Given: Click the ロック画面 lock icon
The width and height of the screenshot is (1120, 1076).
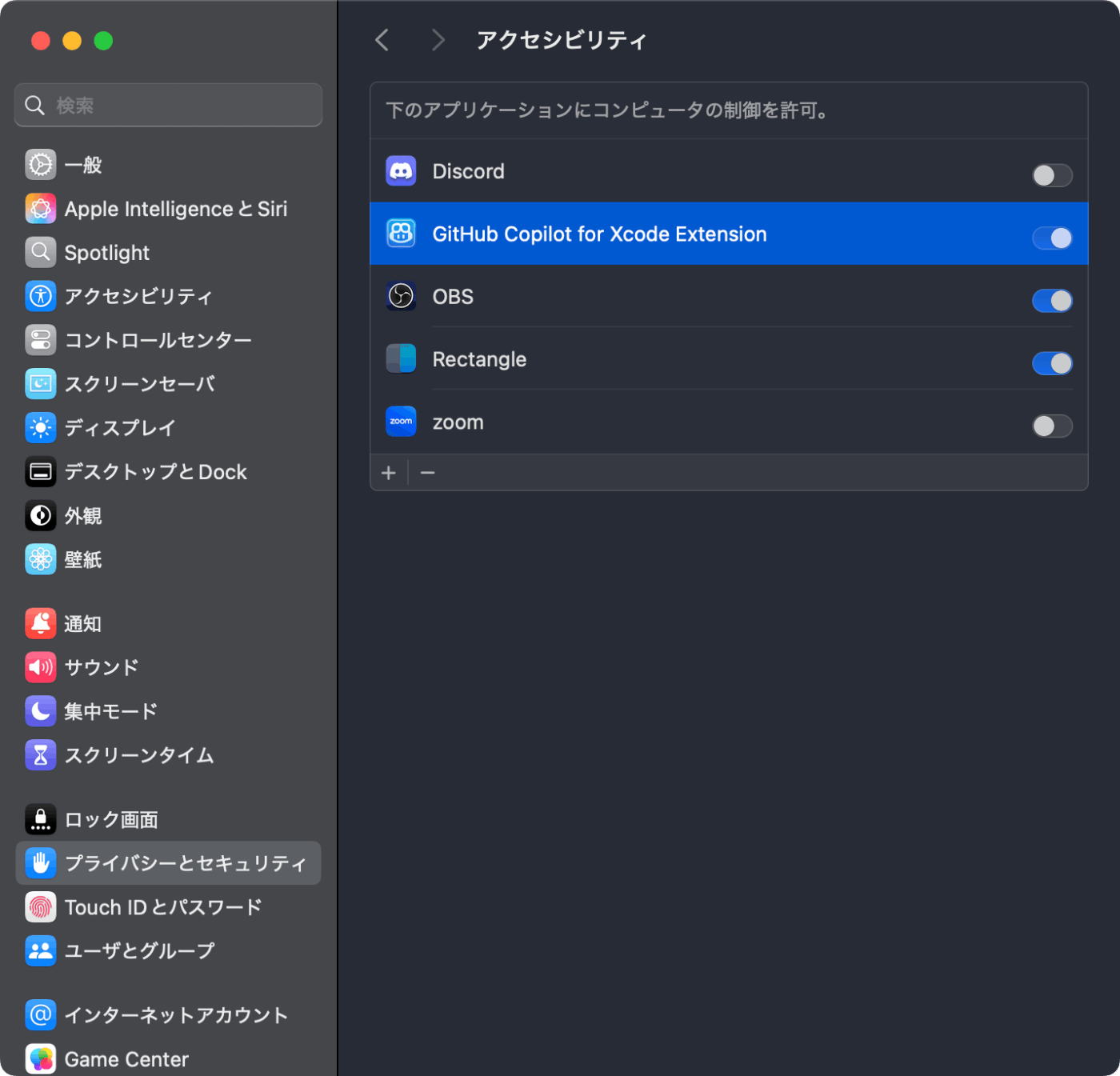Looking at the screenshot, I should (x=41, y=819).
